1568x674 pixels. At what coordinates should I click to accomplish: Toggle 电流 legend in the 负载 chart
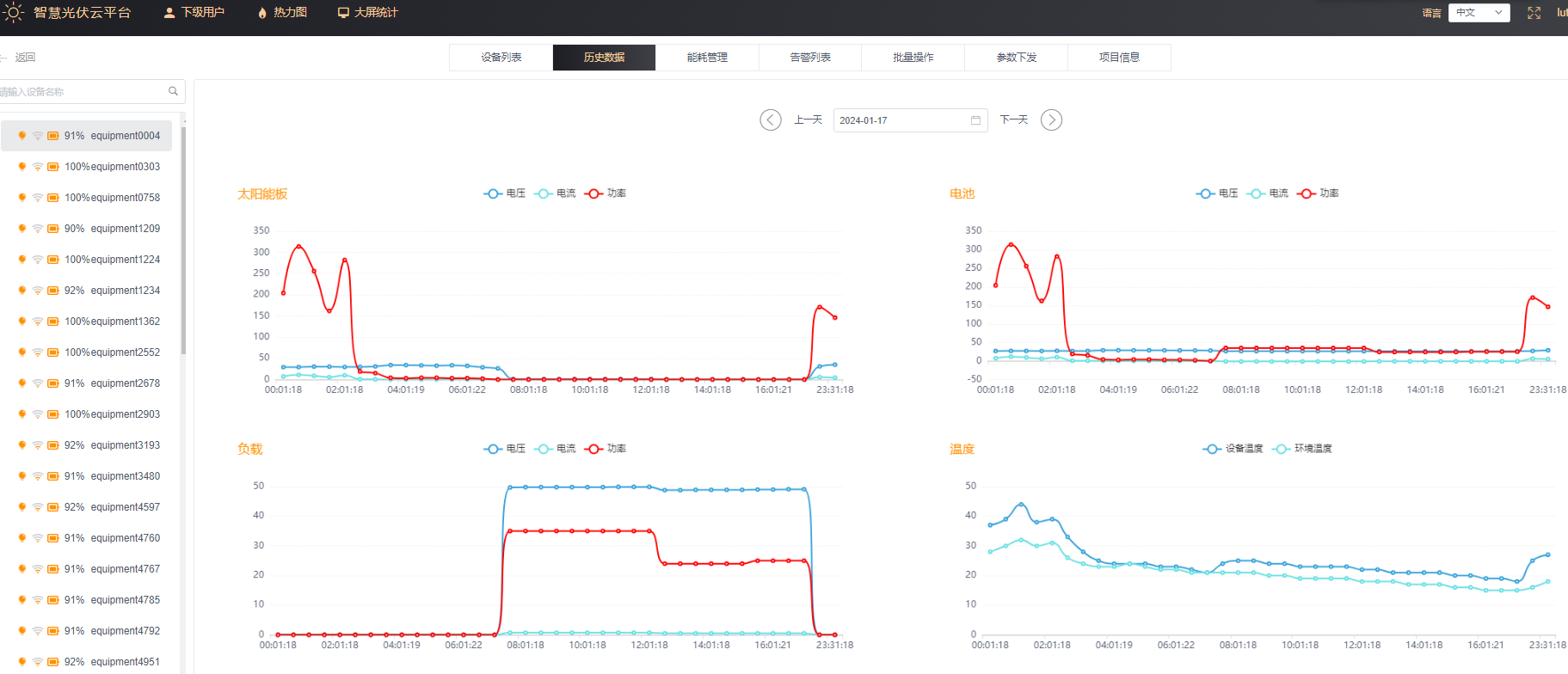(555, 449)
